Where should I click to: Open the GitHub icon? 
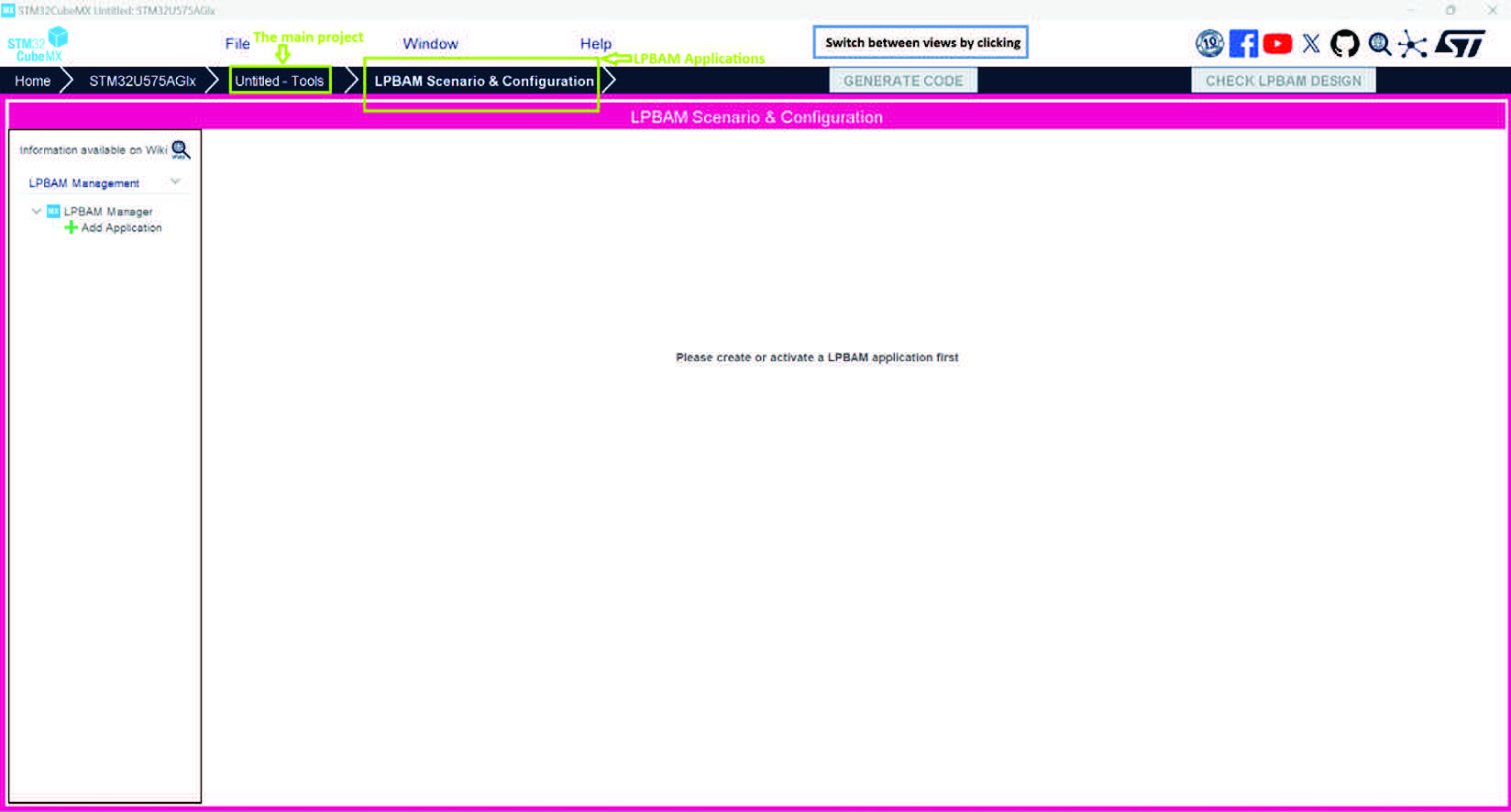(1345, 43)
